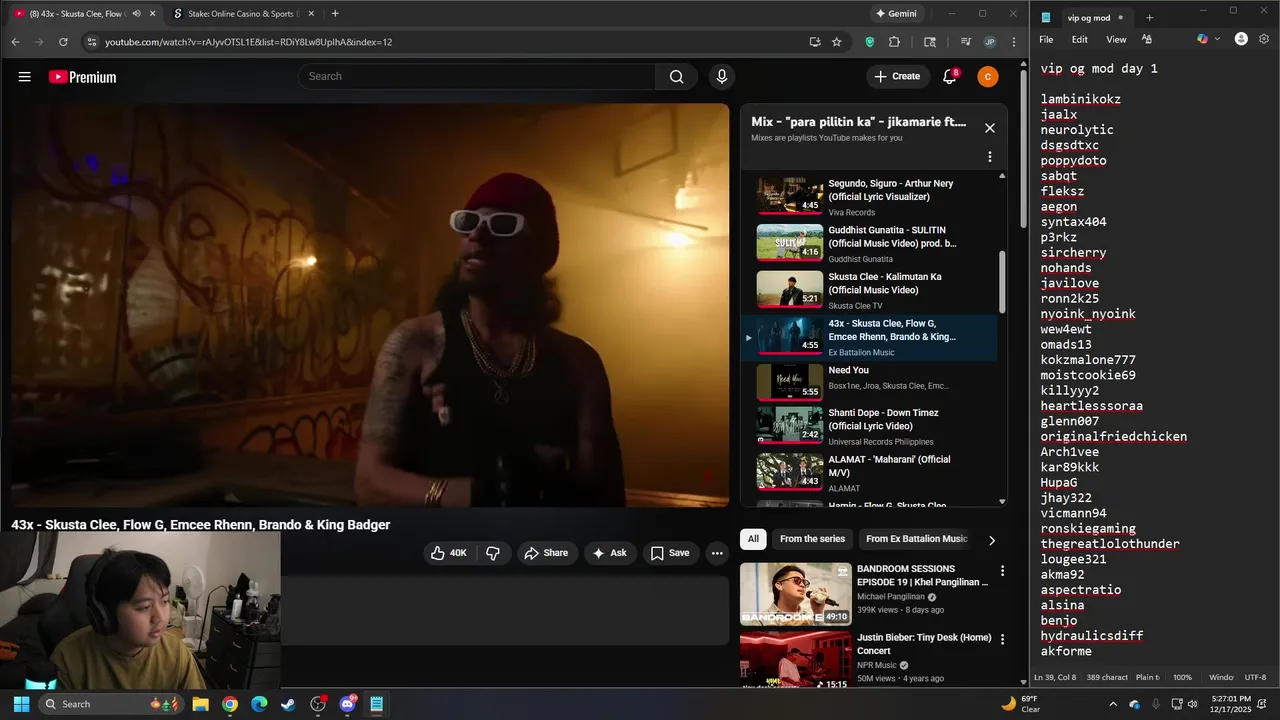
Task: Select From Ex Battalion Music chip
Action: [x=917, y=539]
